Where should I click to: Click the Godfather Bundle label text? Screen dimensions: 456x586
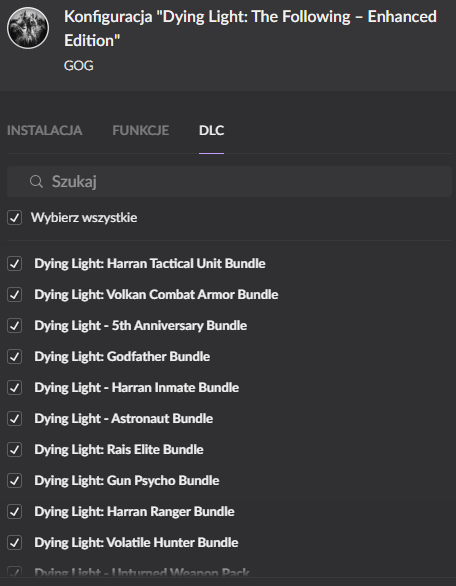click(122, 357)
